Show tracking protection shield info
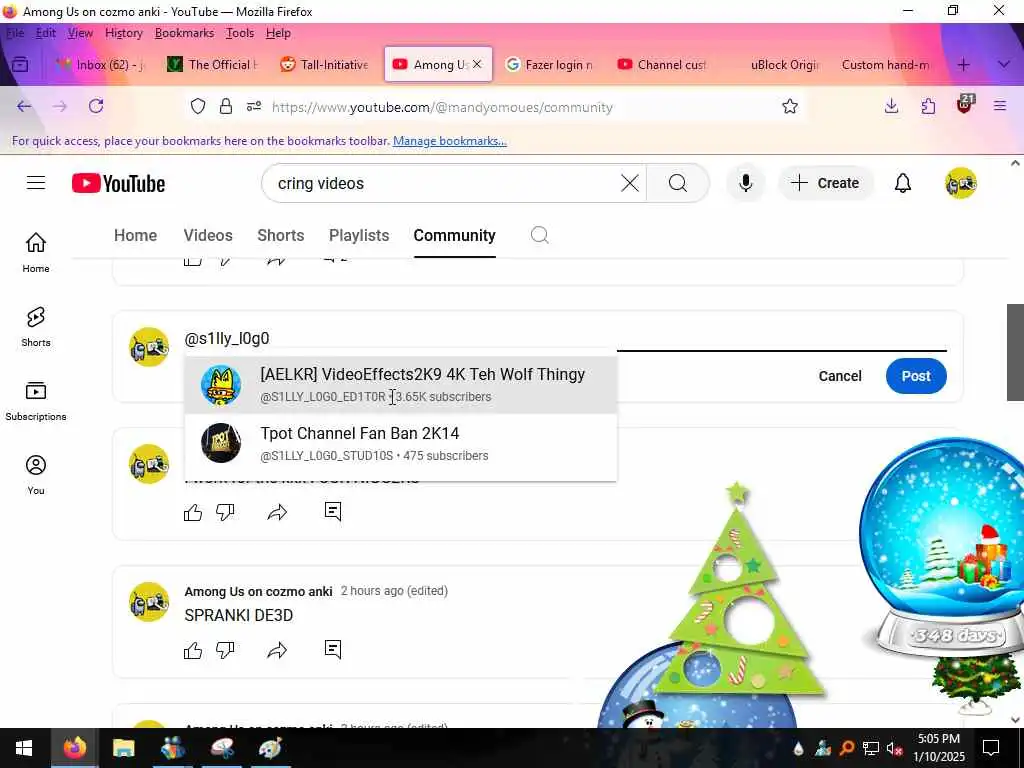Viewport: 1024px width, 768px height. [198, 106]
